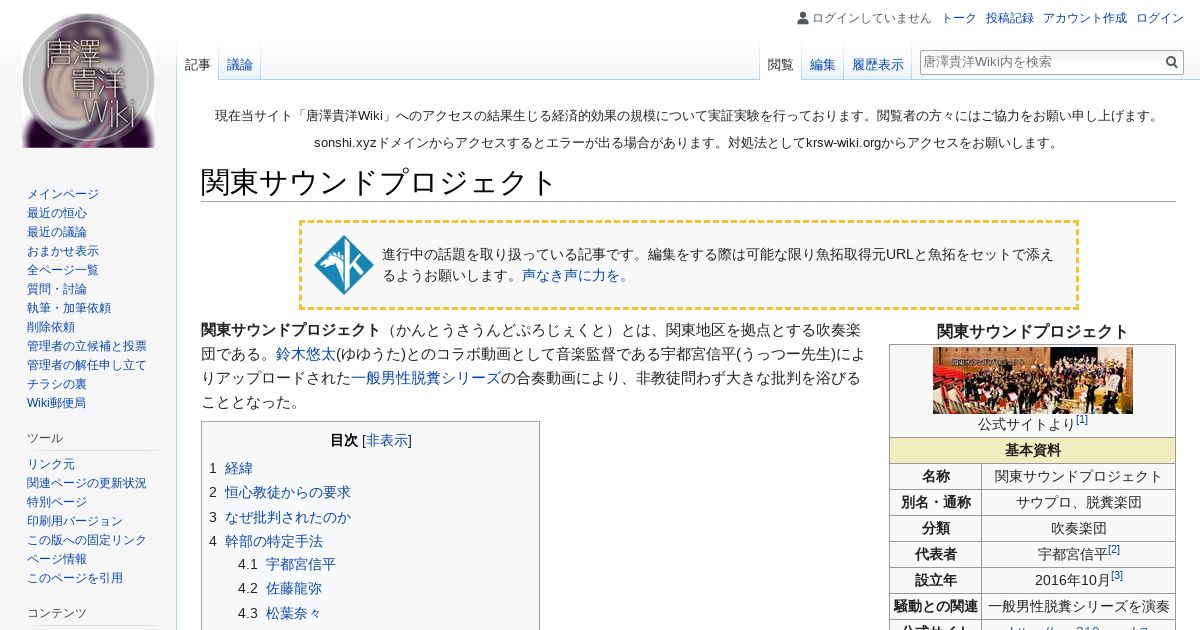Jump to 恒心教徒からの要求 section
The height and width of the screenshot is (630, 1200).
(288, 492)
